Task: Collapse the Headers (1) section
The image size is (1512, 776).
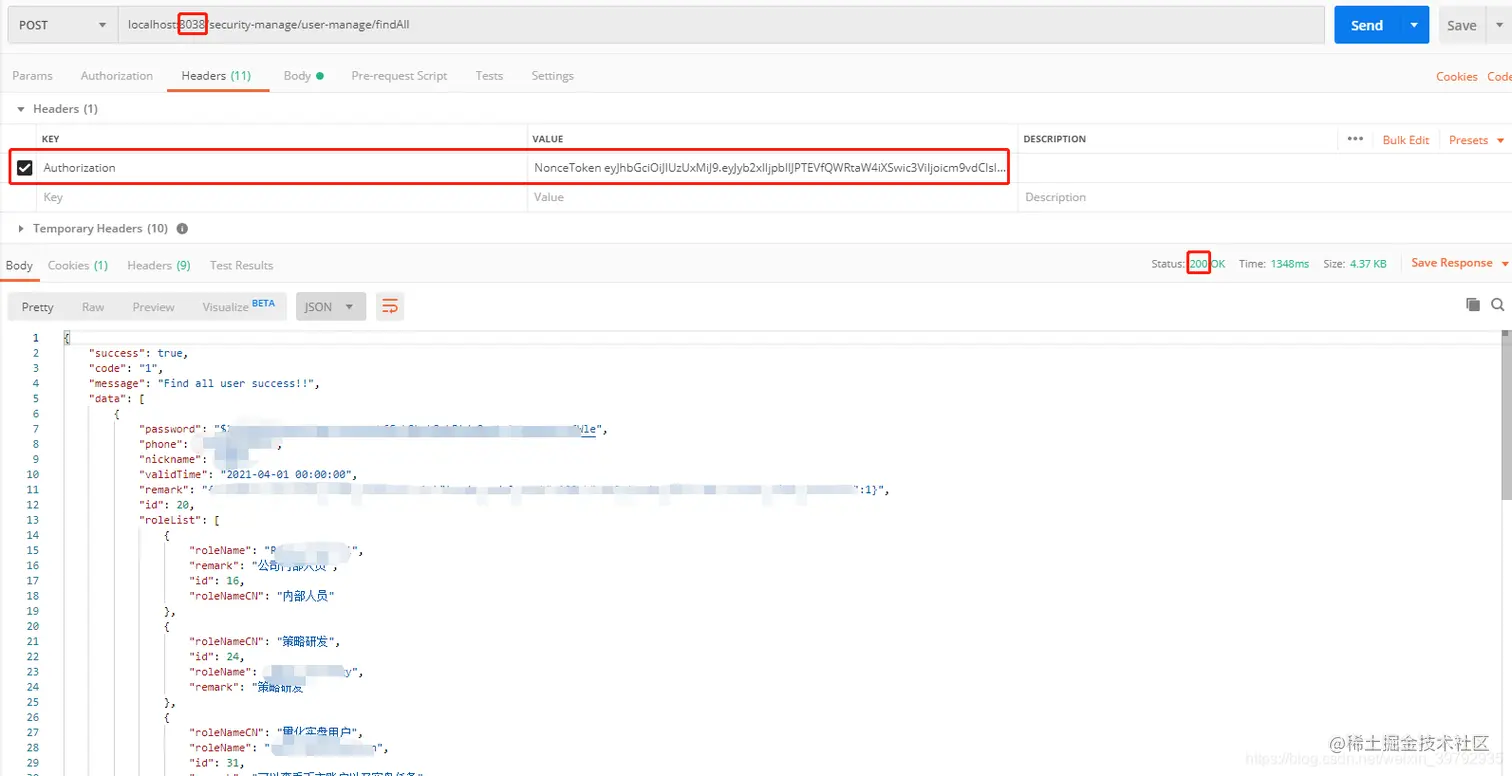Action: pyautogui.click(x=20, y=109)
